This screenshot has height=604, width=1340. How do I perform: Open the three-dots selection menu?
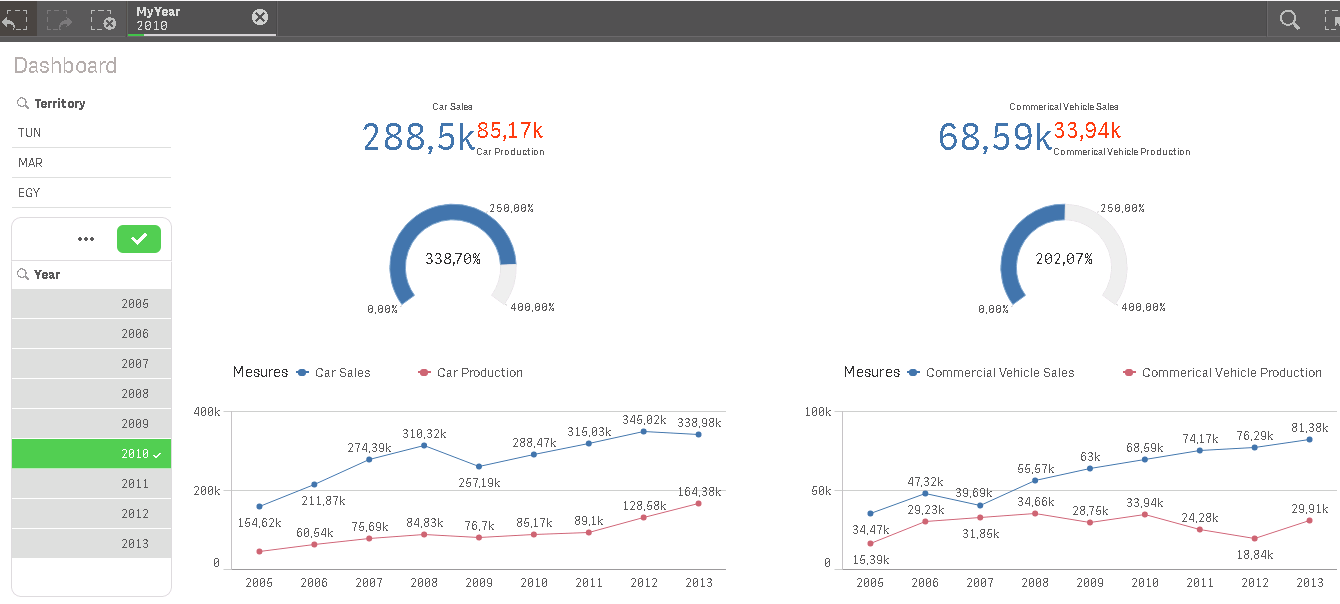[86, 239]
